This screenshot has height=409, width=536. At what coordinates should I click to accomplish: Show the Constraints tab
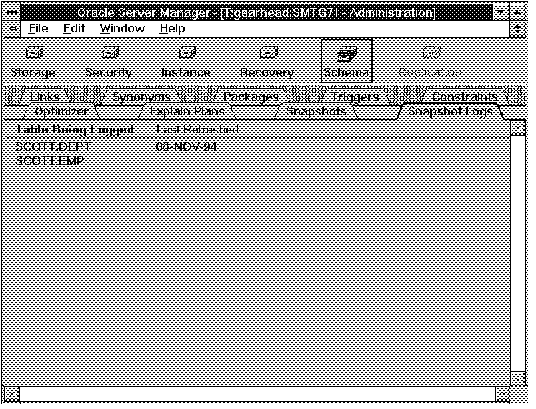point(464,97)
